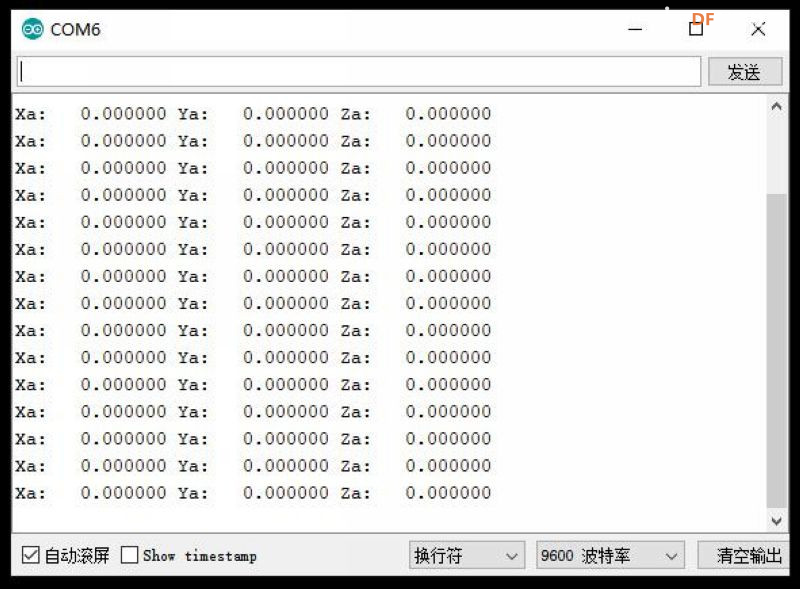This screenshot has width=800, height=589.
Task: Click the scrollbar up arrow
Action: pyautogui.click(x=777, y=107)
